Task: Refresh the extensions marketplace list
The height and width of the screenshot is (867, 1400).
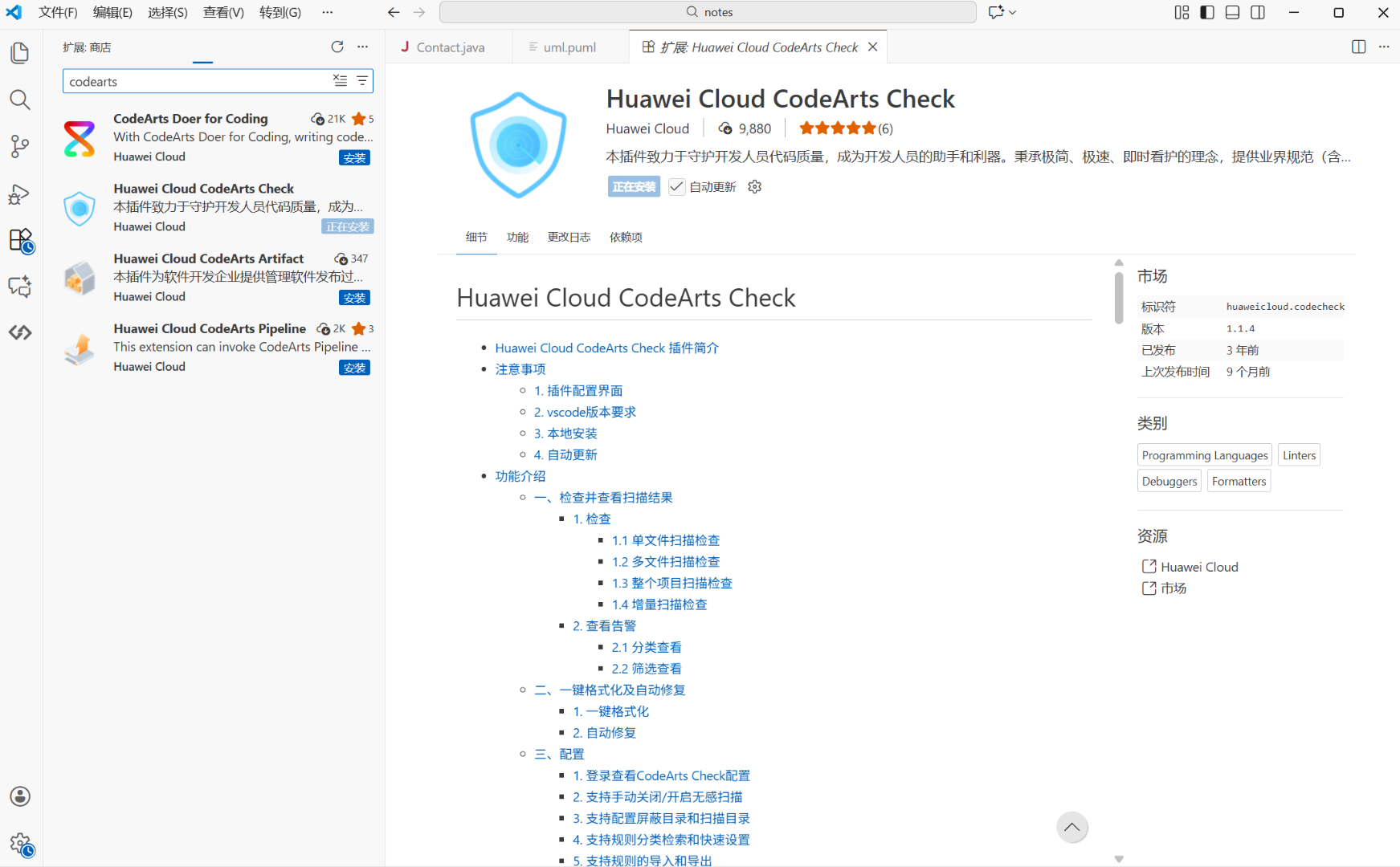Action: pyautogui.click(x=337, y=47)
